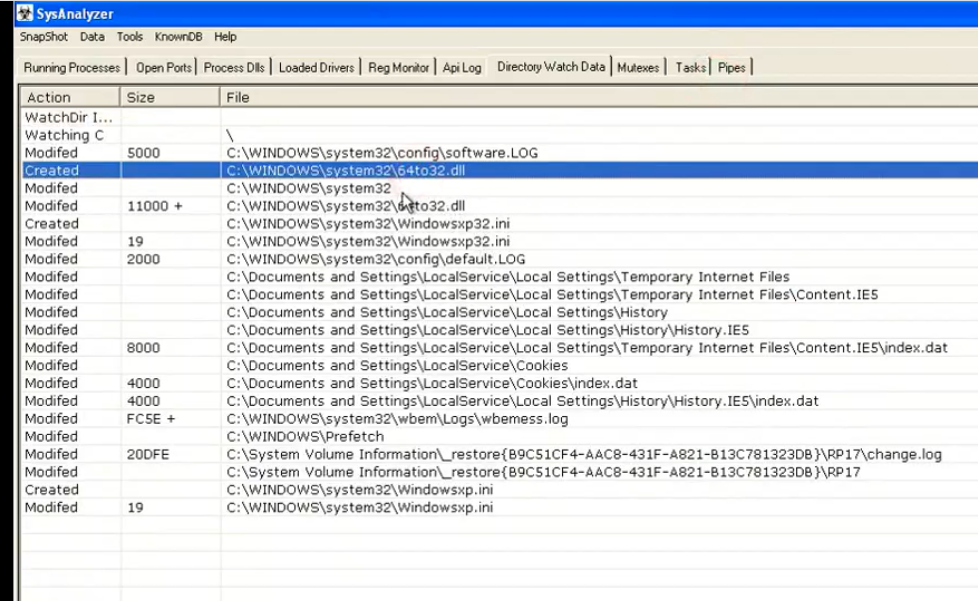Switch to the Running Processes tab

[72, 67]
